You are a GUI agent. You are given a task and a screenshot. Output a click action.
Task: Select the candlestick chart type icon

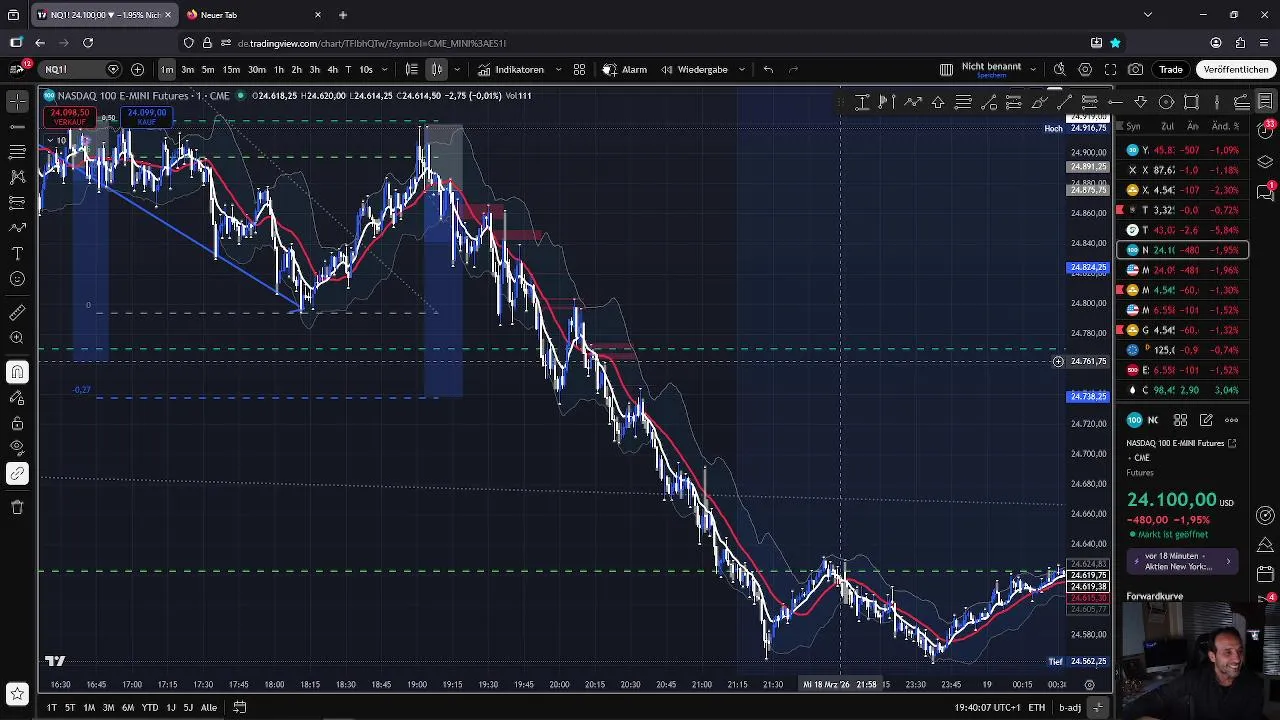pyautogui.click(x=437, y=69)
